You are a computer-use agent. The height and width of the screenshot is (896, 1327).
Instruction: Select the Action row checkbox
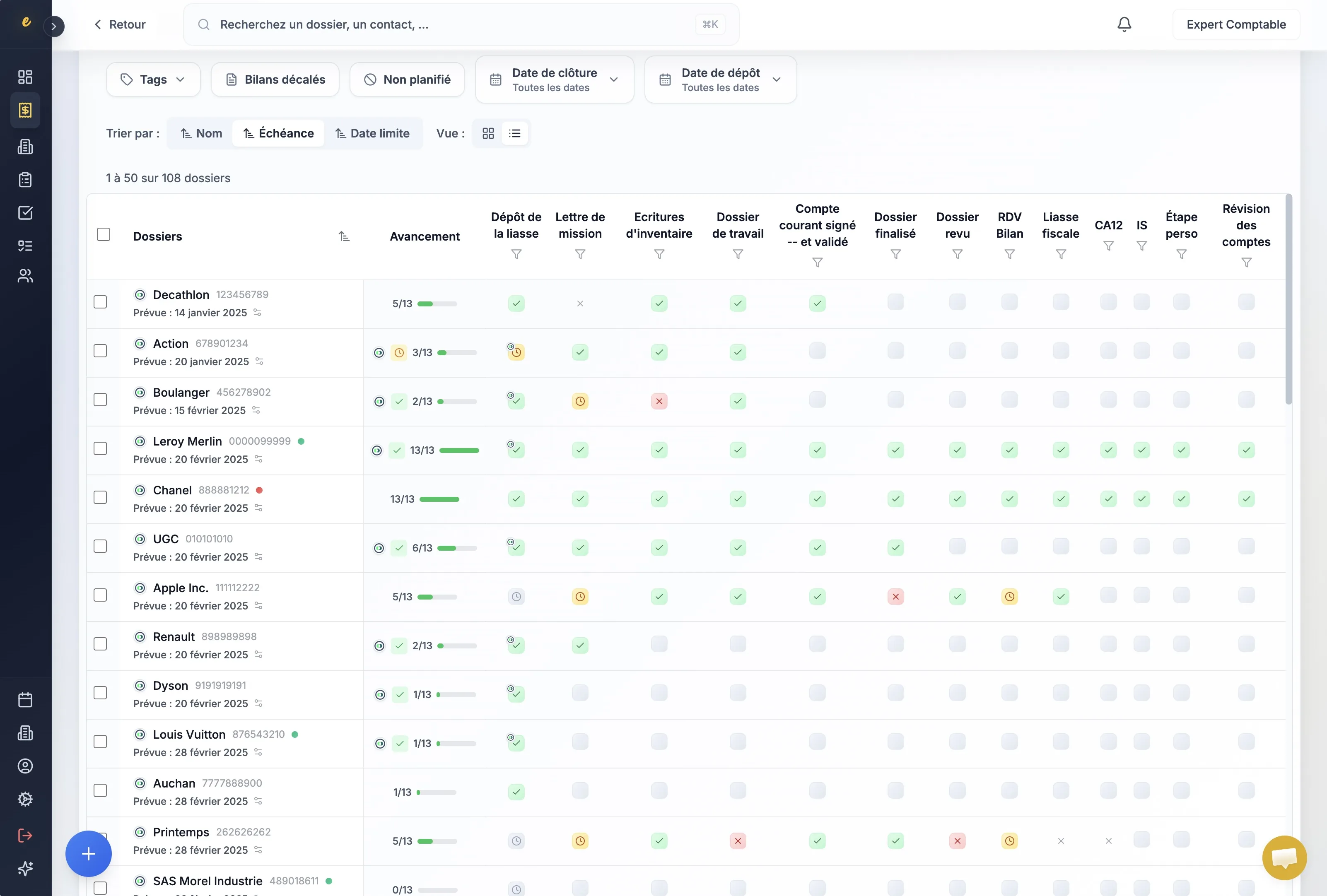point(101,351)
